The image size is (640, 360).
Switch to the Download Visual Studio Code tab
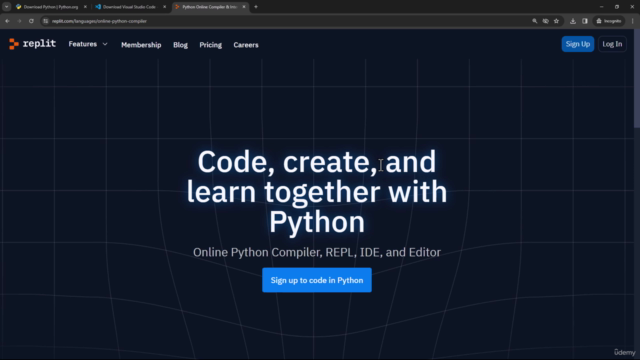(x=129, y=7)
